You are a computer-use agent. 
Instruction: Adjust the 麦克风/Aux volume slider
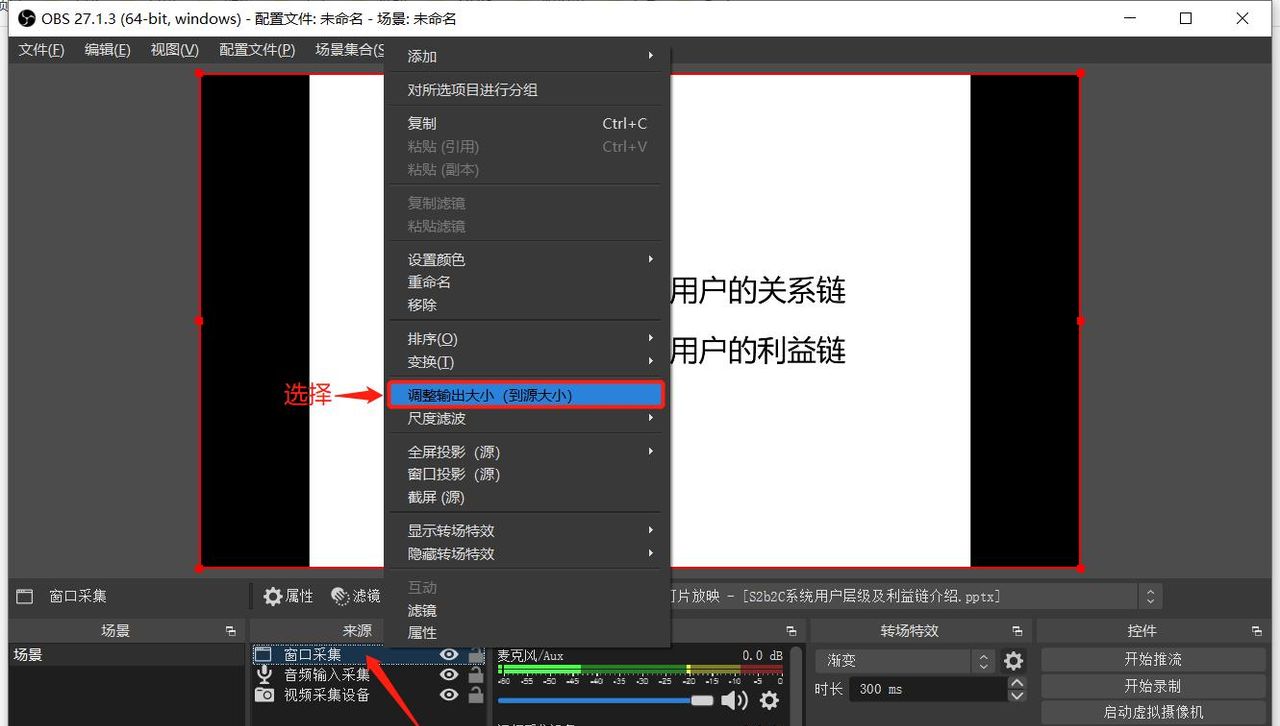(x=605, y=701)
